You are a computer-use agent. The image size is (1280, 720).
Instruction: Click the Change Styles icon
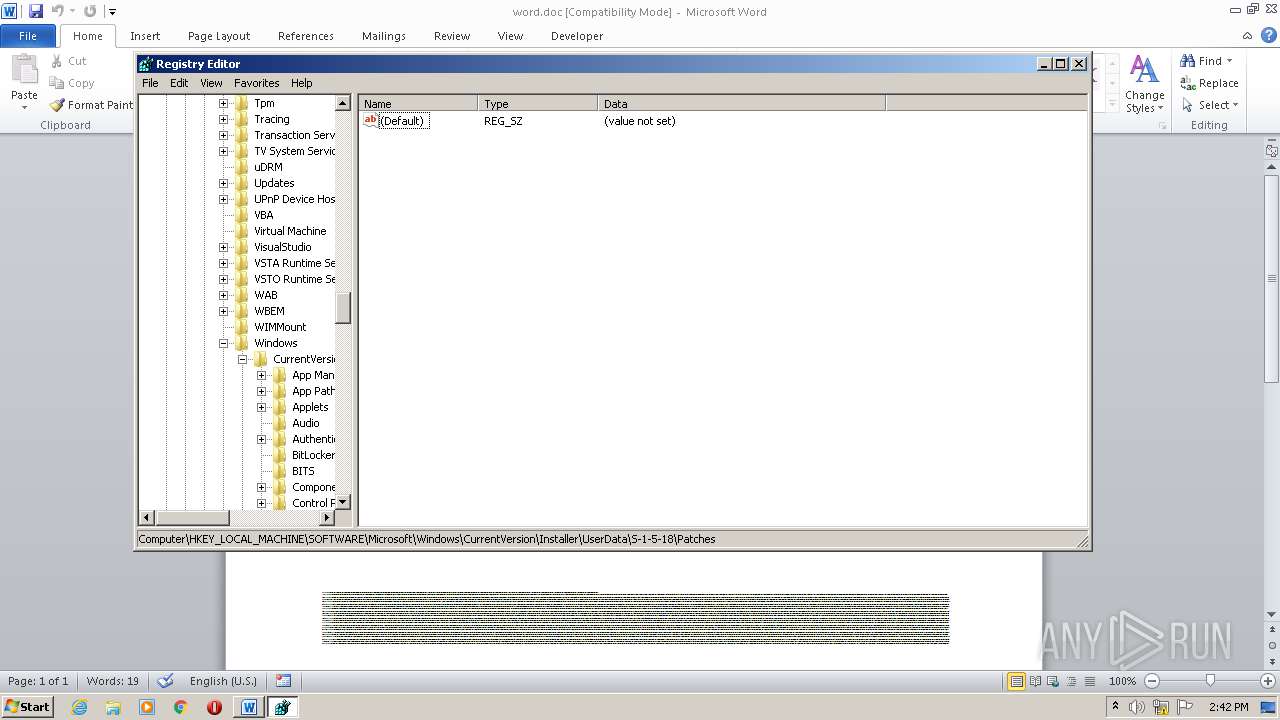[x=1144, y=70]
